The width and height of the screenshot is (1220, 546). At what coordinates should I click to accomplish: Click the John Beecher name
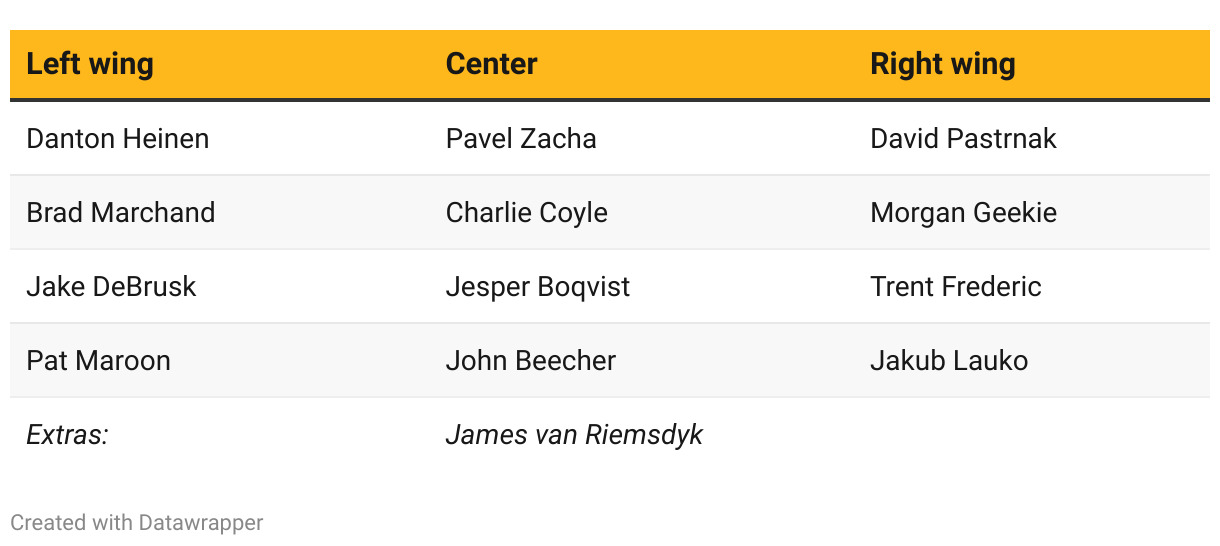coord(531,360)
